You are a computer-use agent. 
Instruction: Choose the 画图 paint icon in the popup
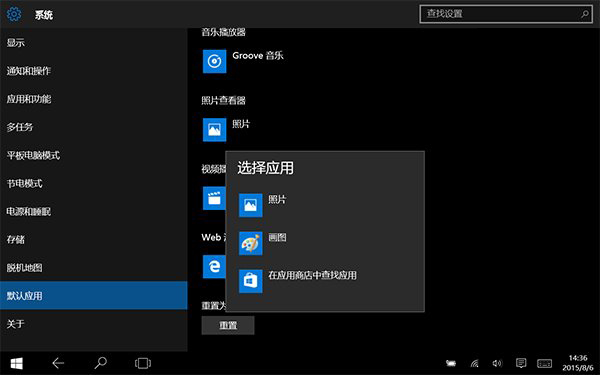coord(251,243)
